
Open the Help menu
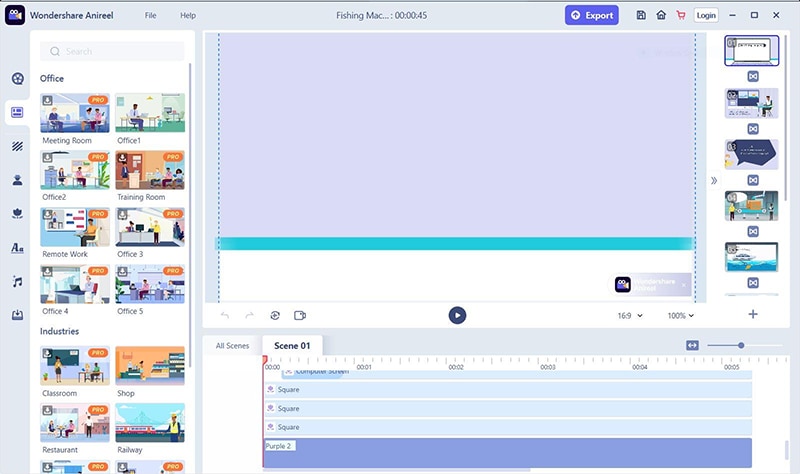188,15
